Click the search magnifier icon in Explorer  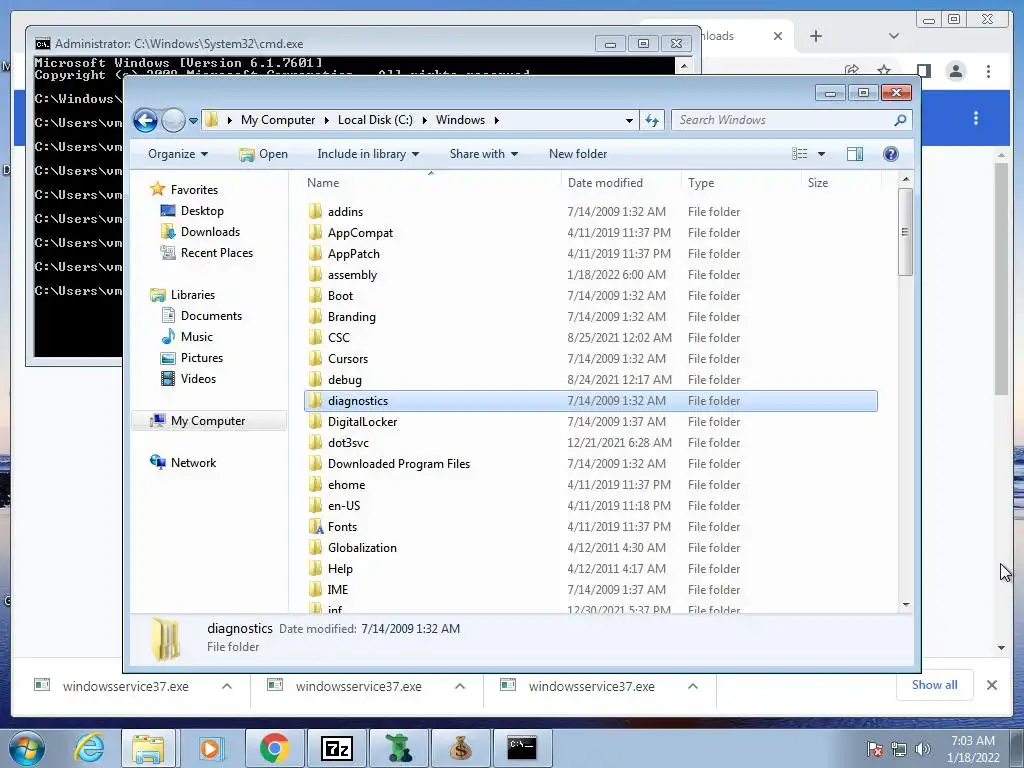point(900,120)
